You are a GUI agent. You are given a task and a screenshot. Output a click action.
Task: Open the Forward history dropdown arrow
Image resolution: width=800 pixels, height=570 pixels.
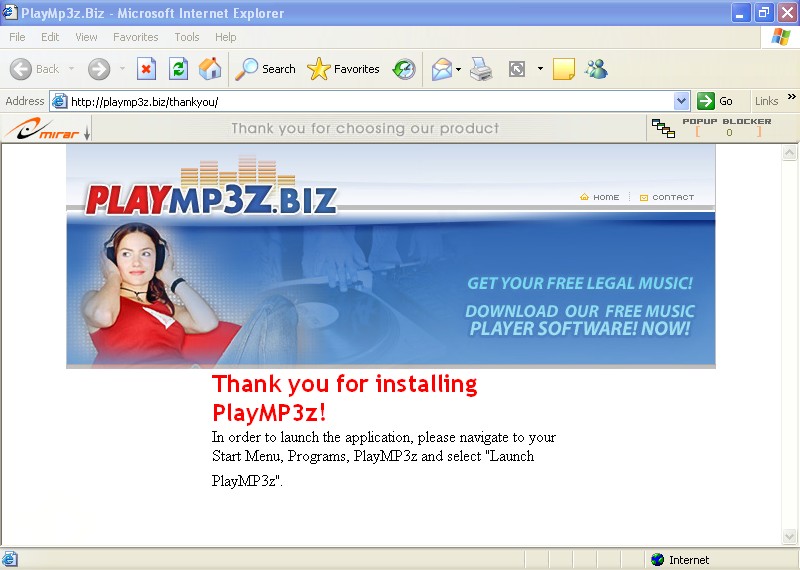pyautogui.click(x=122, y=68)
